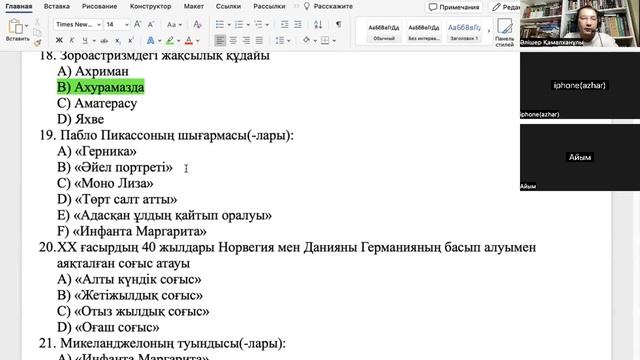Apply the Без интервала style
The width and height of the screenshot is (640, 360).
click(424, 31)
